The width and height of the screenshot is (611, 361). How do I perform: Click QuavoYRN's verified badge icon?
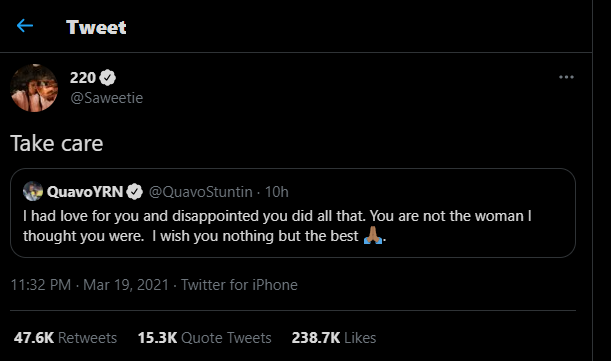[135, 191]
